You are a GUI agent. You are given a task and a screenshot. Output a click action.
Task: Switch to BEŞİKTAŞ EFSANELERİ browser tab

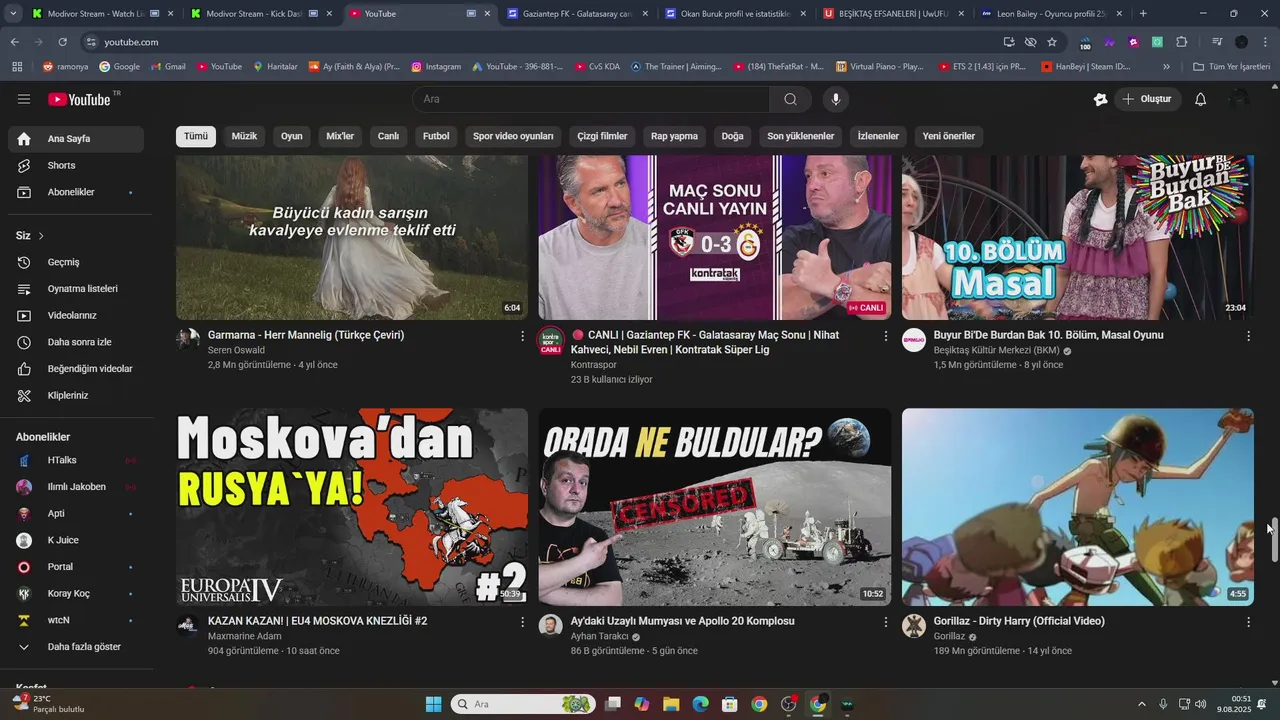point(894,14)
